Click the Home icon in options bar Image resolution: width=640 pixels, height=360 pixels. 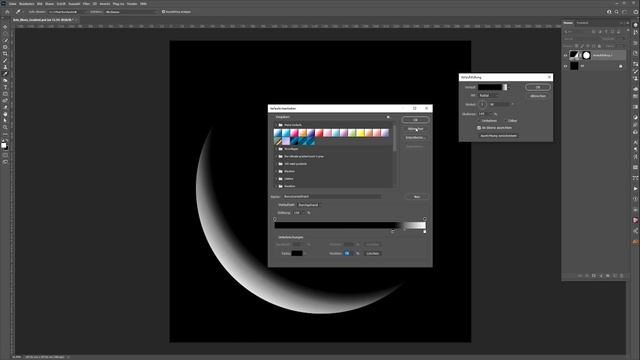tap(7, 12)
